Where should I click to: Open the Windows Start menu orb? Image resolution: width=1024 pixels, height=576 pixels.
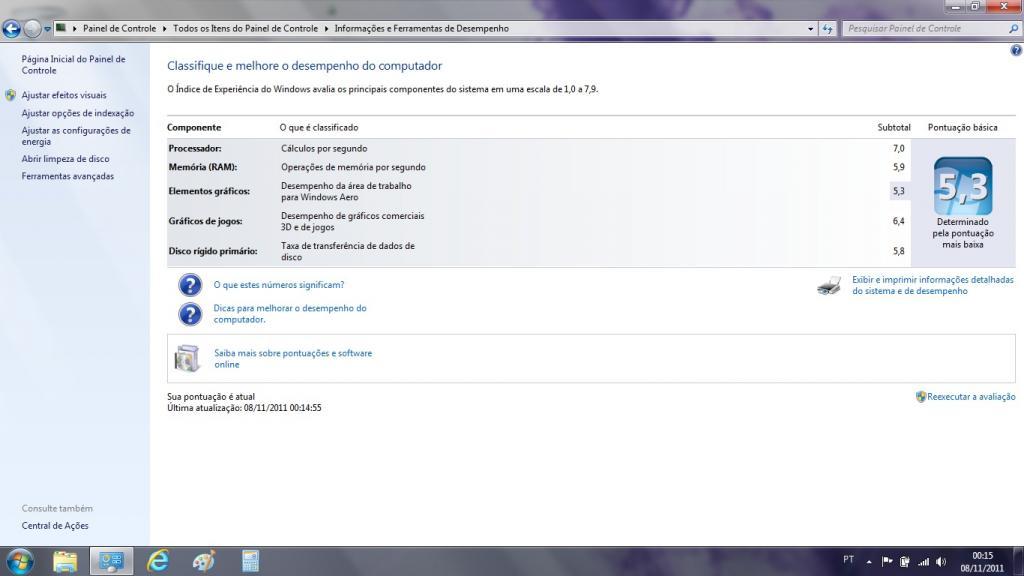[x=19, y=562]
